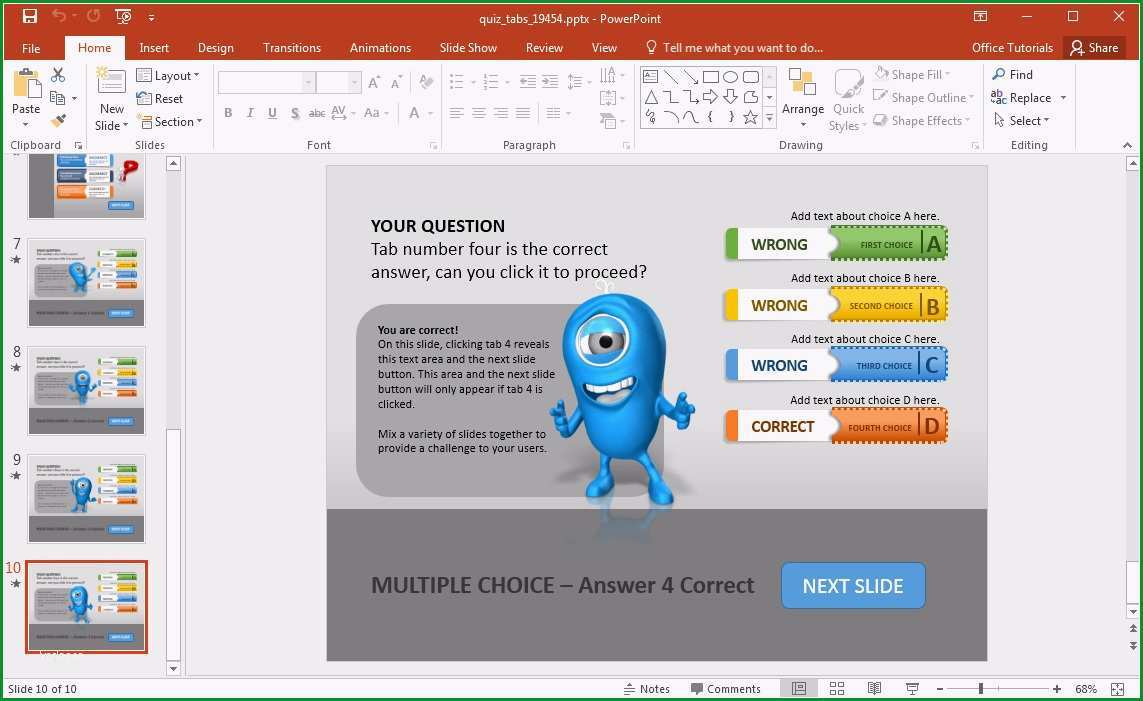Click the Fit slide to window icon

(1117, 689)
